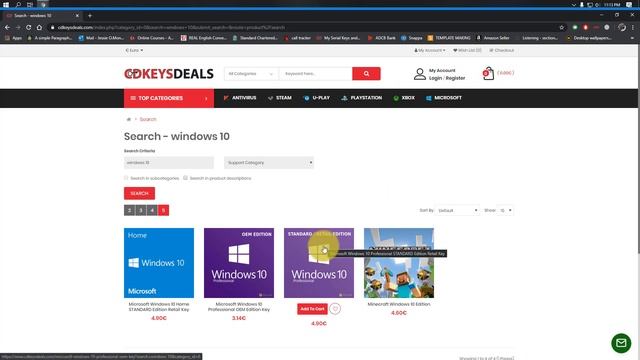Image resolution: width=640 pixels, height=360 pixels.
Task: Click the red magnifier search button in header
Action: click(x=366, y=73)
